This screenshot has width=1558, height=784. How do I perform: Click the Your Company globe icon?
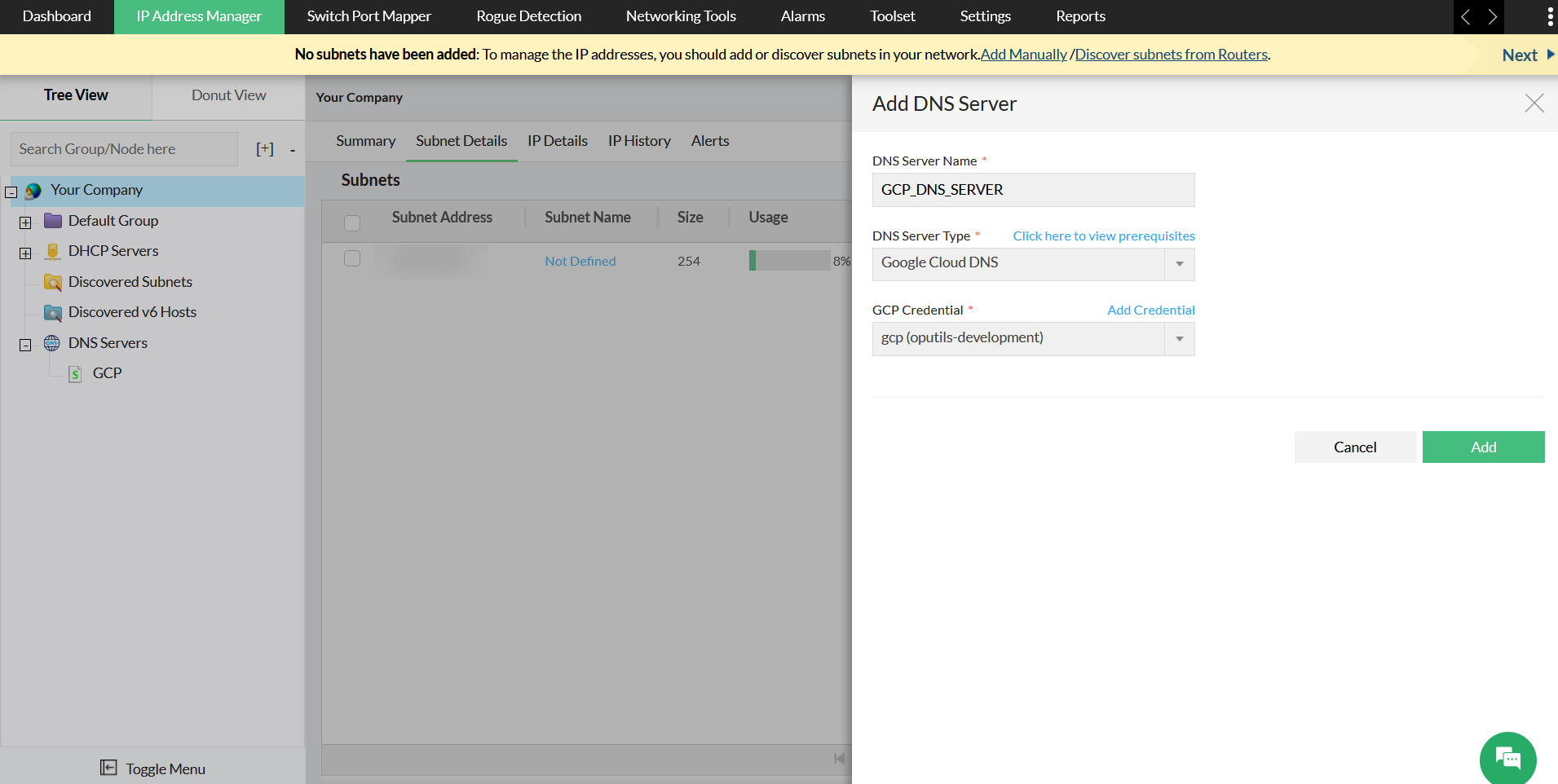[33, 191]
